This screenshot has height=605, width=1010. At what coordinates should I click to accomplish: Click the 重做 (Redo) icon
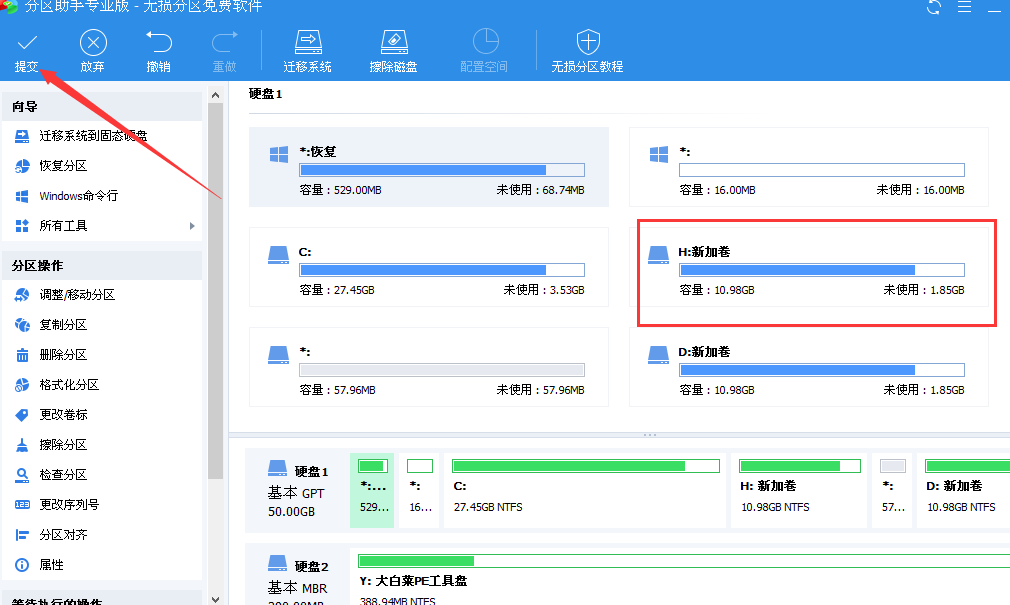point(224,43)
